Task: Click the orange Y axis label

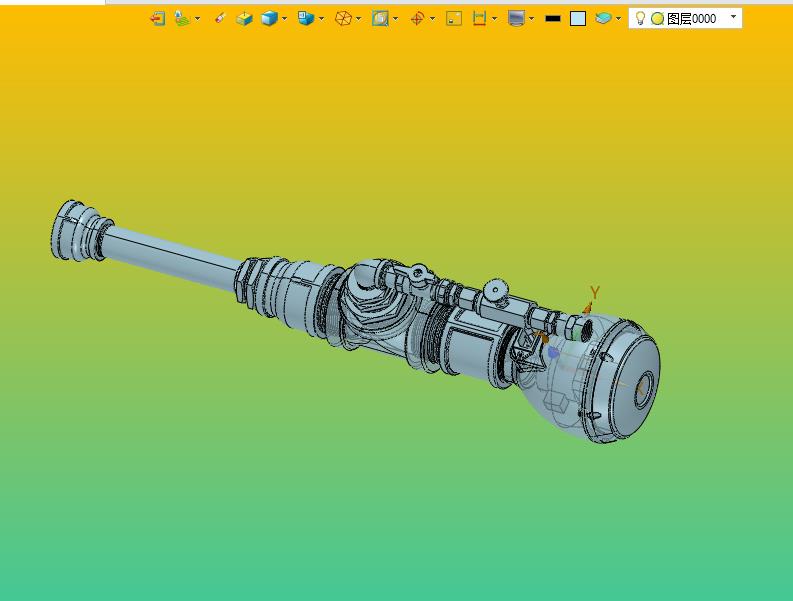Action: click(595, 292)
